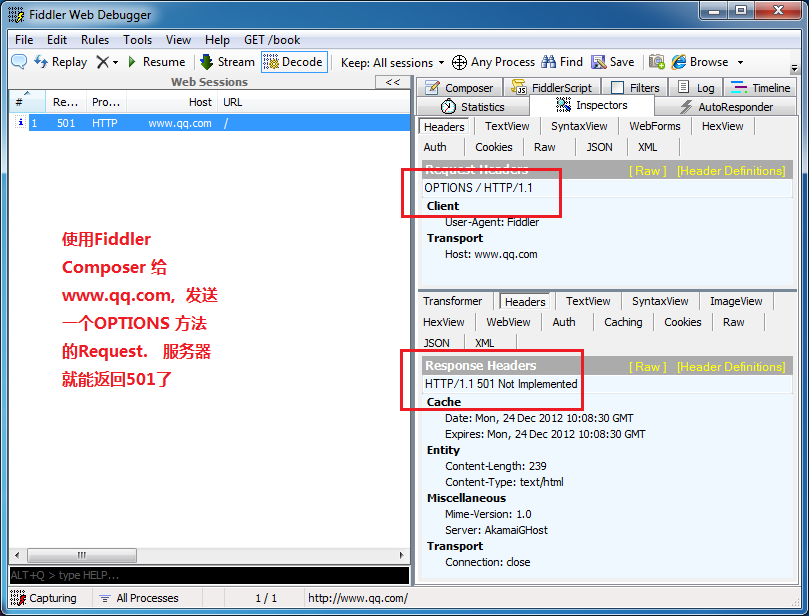
Task: Open the response WebView tab
Action: [x=508, y=322]
